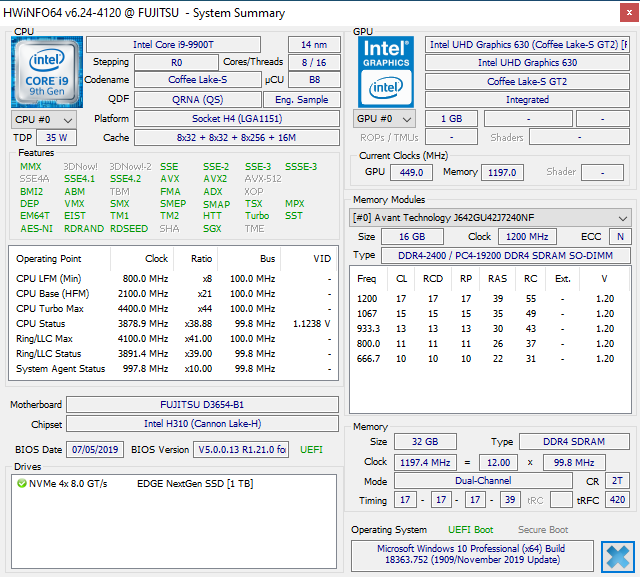The width and height of the screenshot is (640, 577).
Task: Click the grayed AVX-512 feature label
Action: point(263,179)
